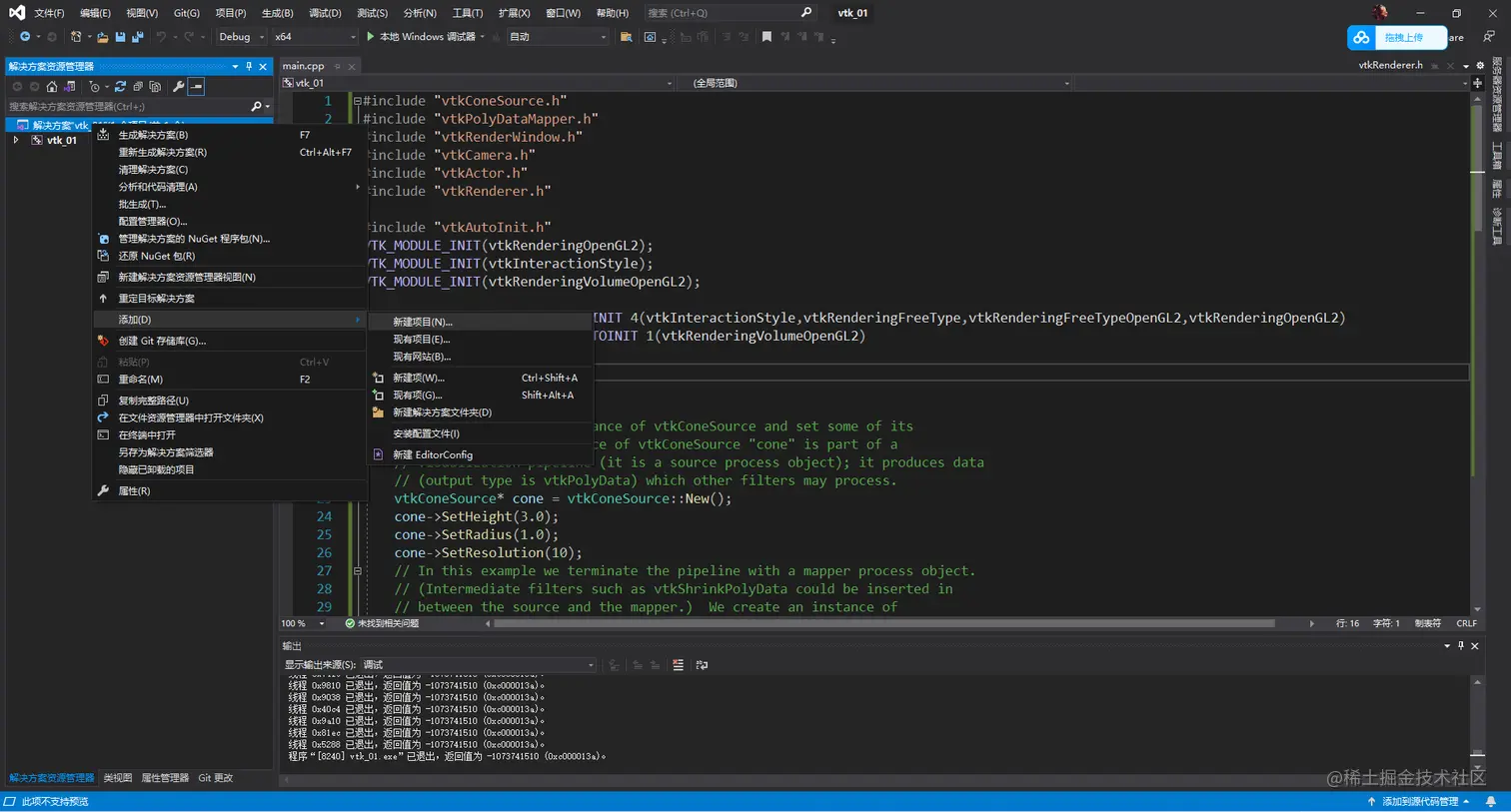This screenshot has width=1511, height=812.
Task: Click the Open File folder icon in toolbar
Action: tap(102, 37)
